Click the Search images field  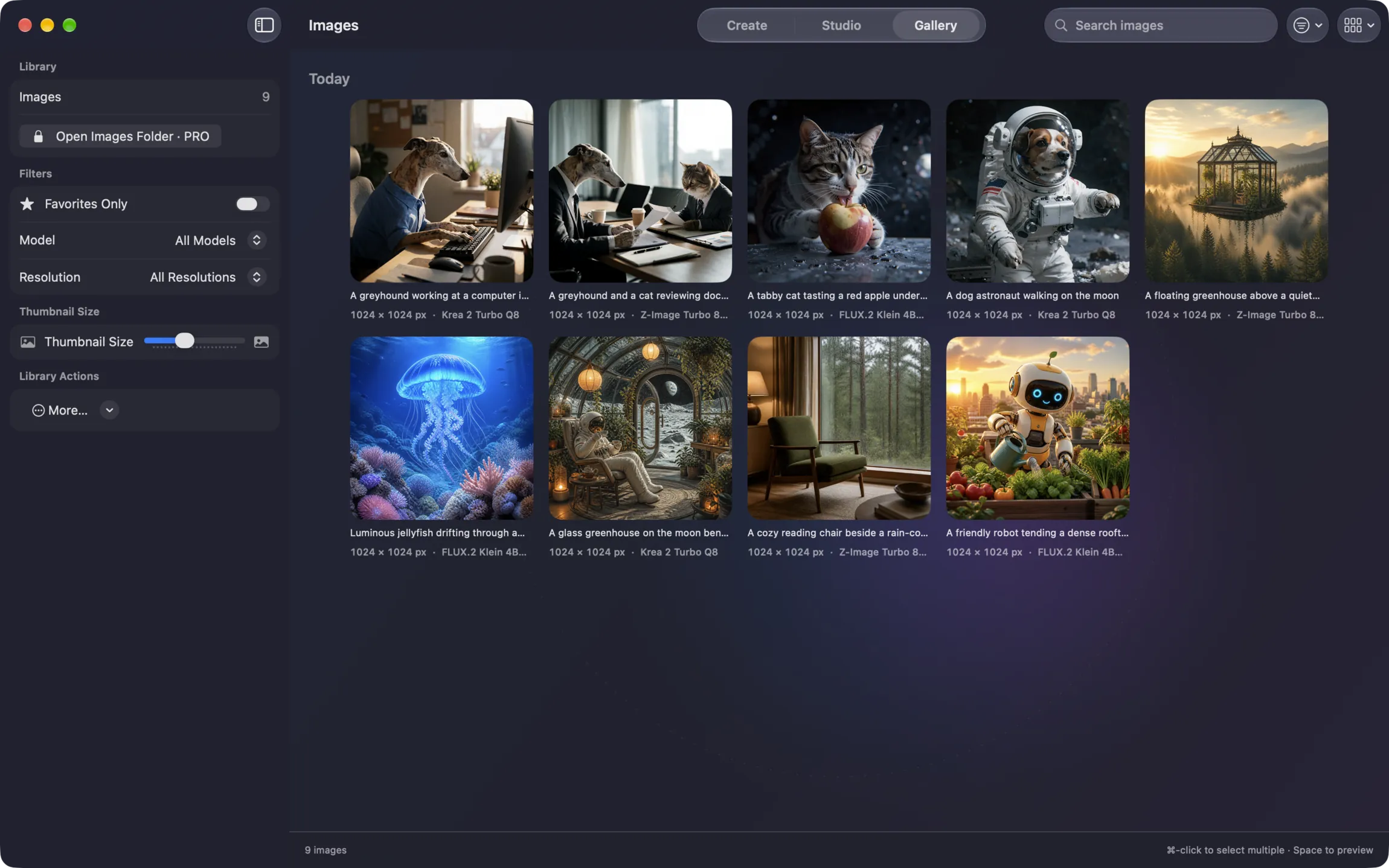1160,25
